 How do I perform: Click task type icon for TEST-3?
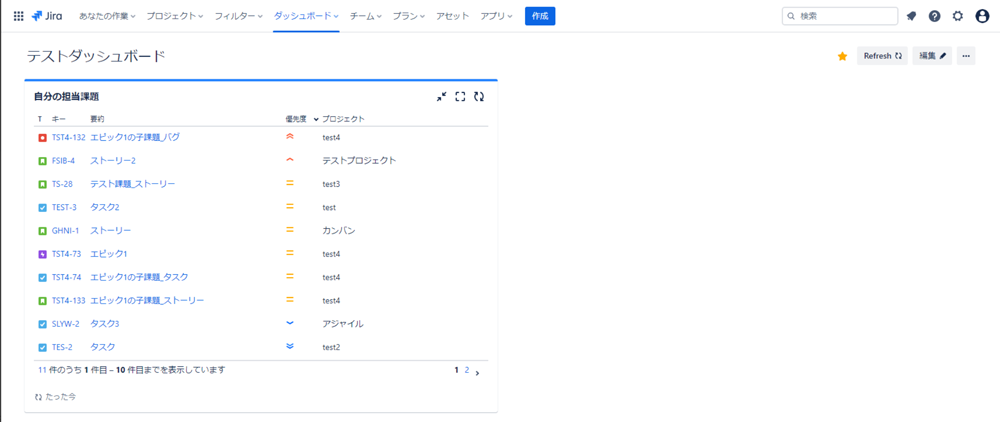(42, 207)
